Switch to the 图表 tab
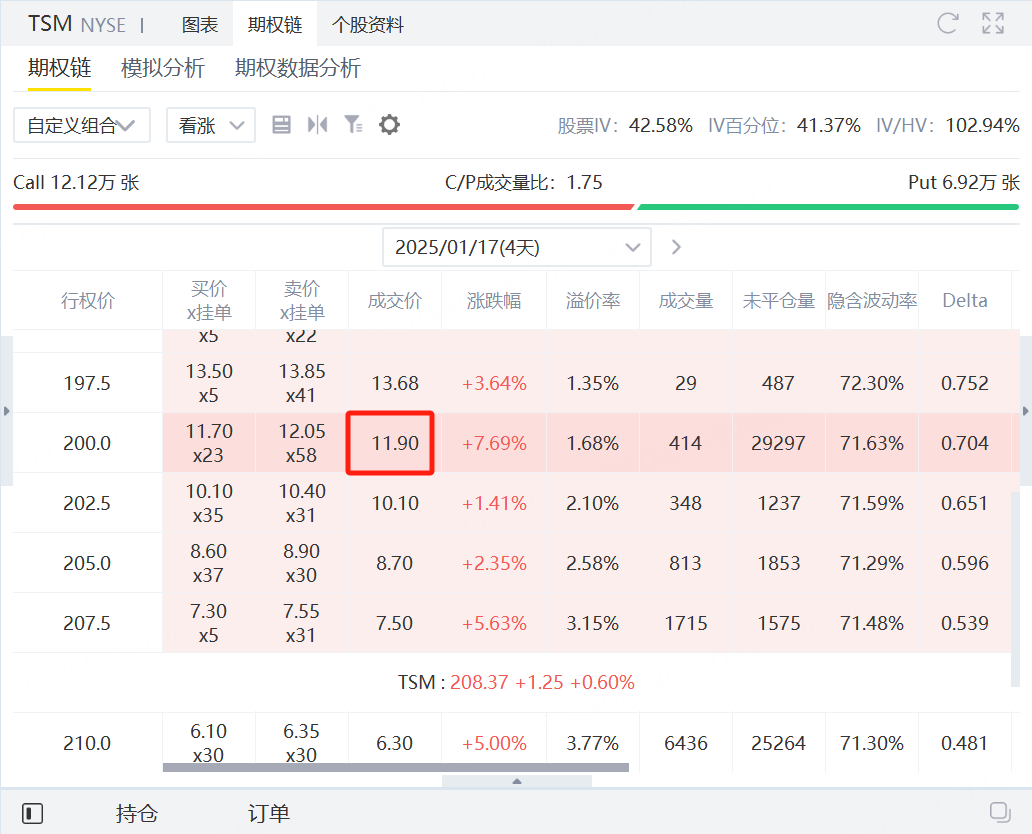 200,25
